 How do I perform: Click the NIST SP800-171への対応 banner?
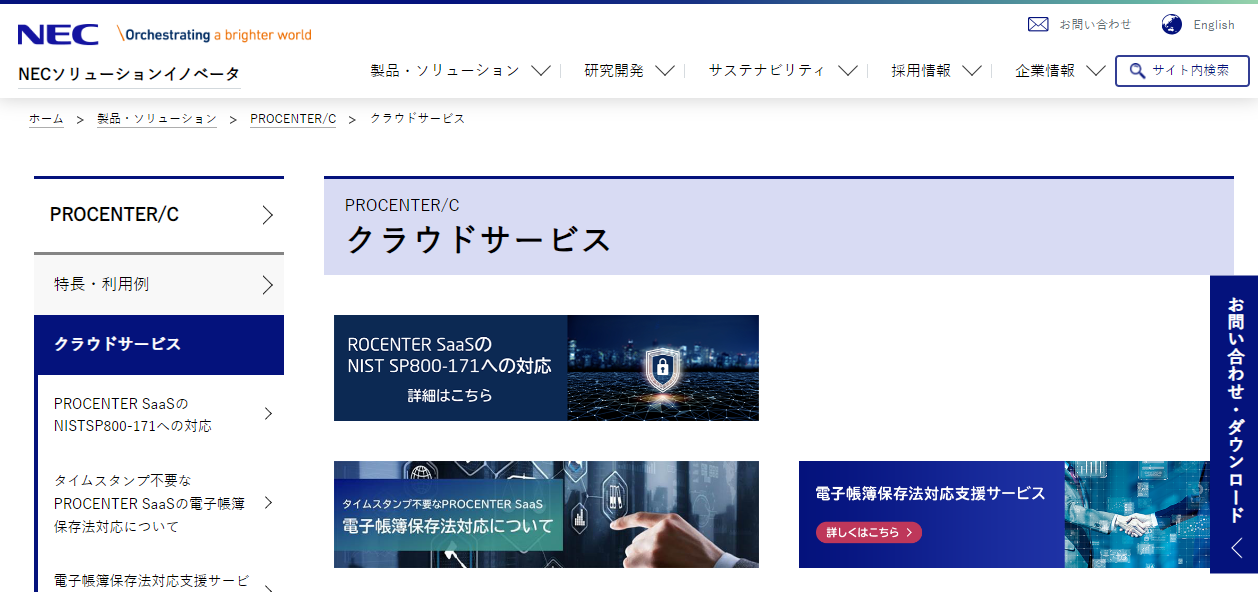point(546,368)
